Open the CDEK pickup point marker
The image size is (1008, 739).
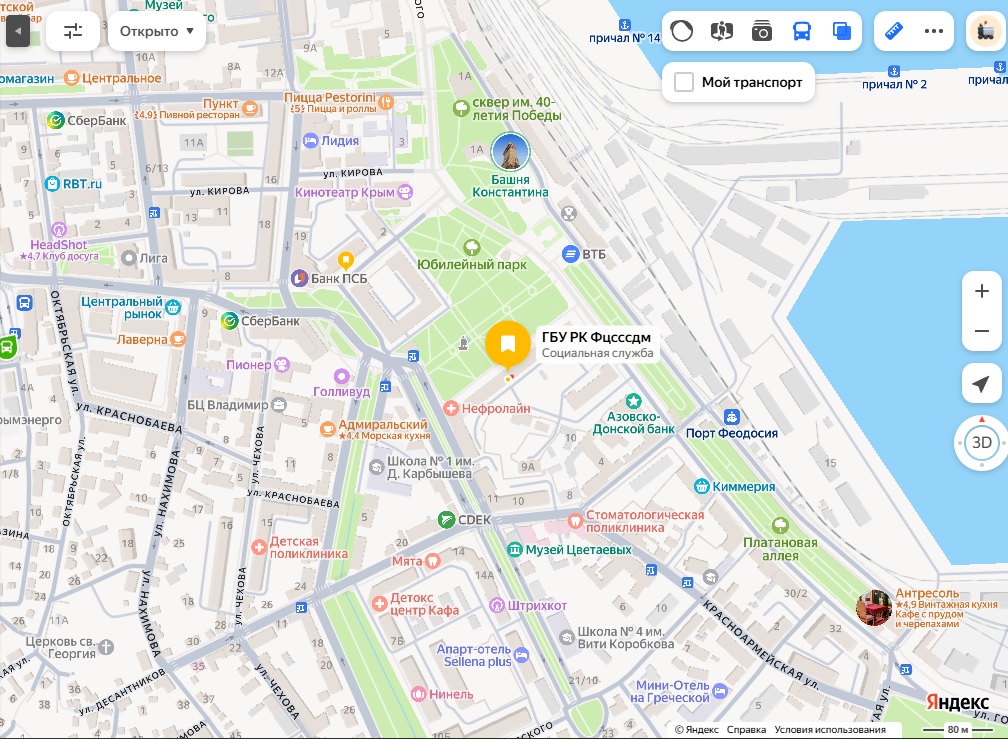point(447,519)
